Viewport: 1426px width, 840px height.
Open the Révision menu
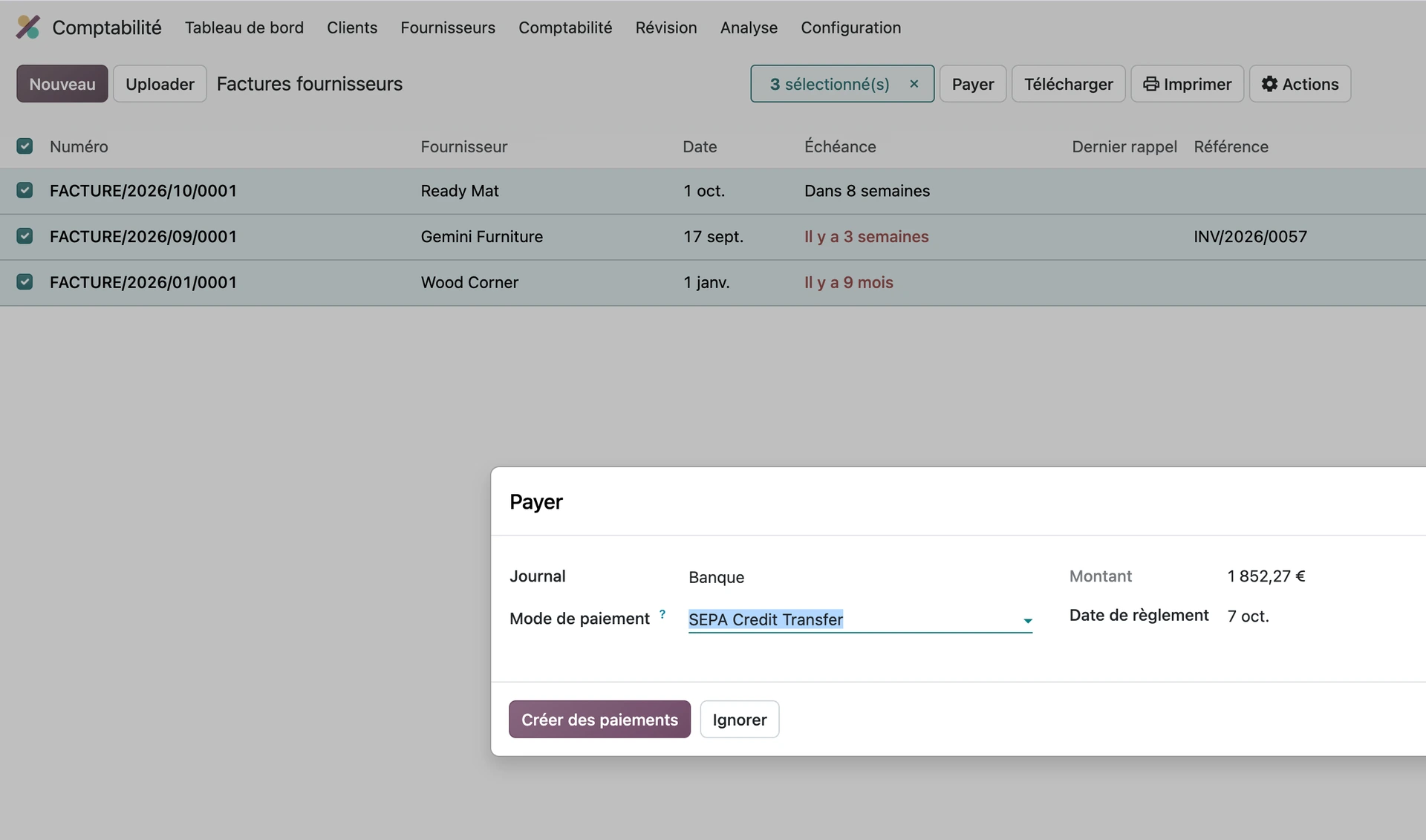[x=666, y=27]
